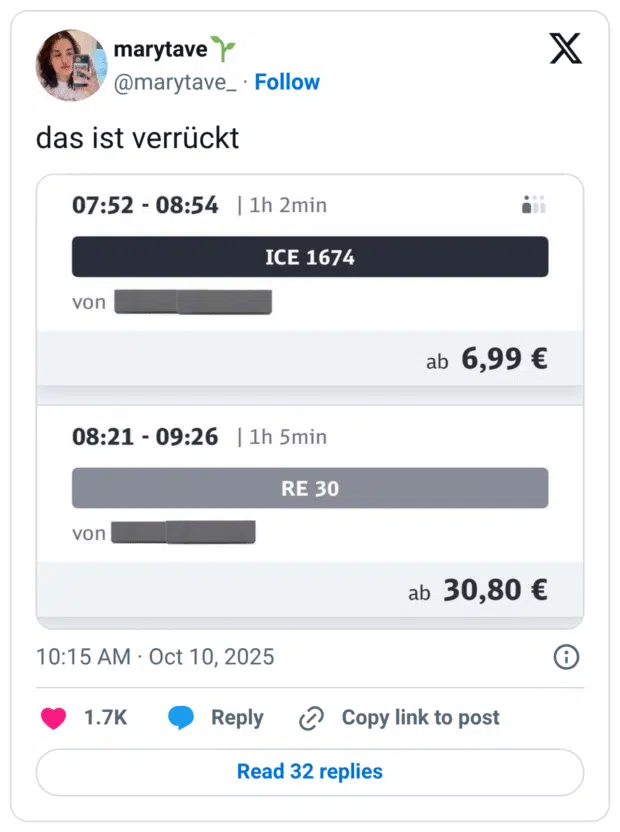The image size is (620, 832).
Task: Click the 1.7K likes count
Action: tap(105, 717)
